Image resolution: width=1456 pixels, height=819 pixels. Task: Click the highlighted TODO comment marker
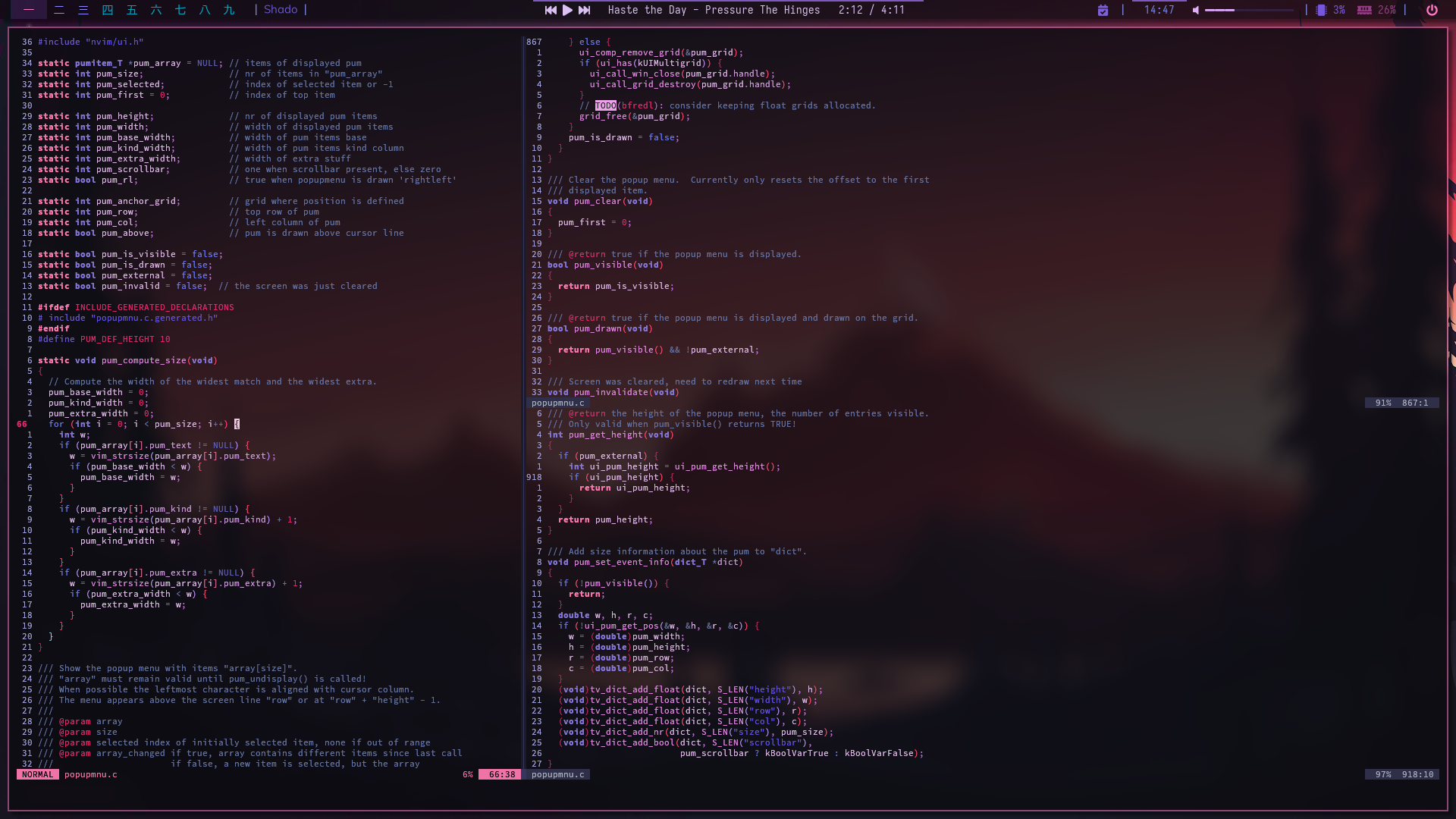point(605,105)
